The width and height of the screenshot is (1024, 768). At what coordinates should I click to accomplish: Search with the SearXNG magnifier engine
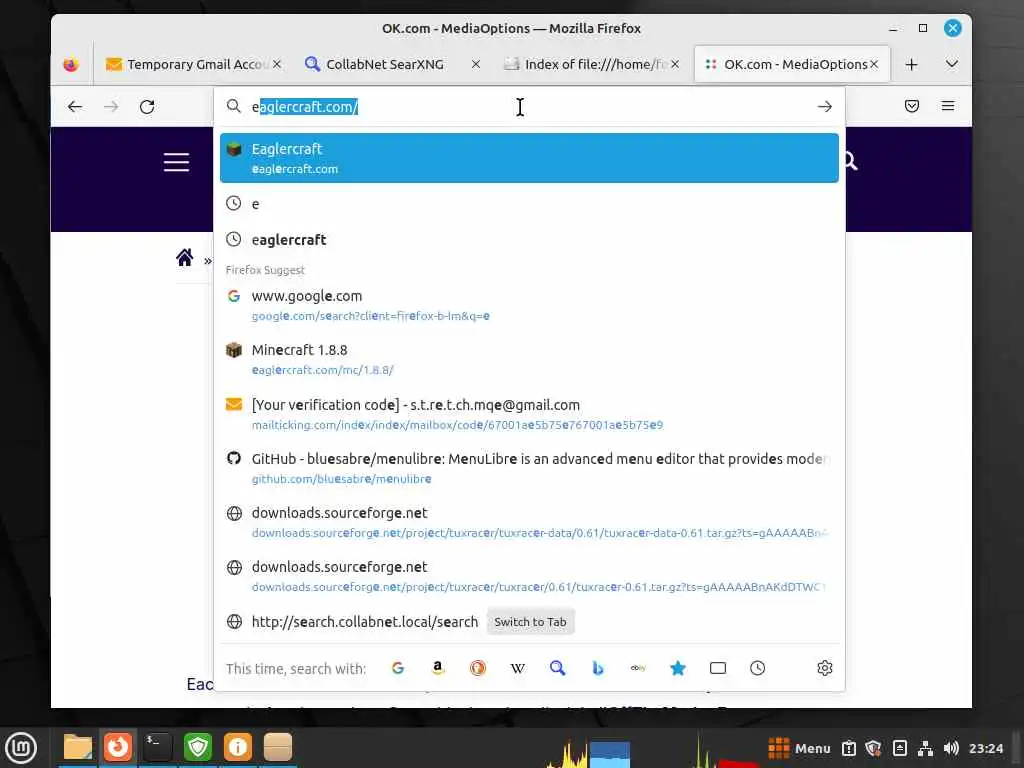point(557,668)
